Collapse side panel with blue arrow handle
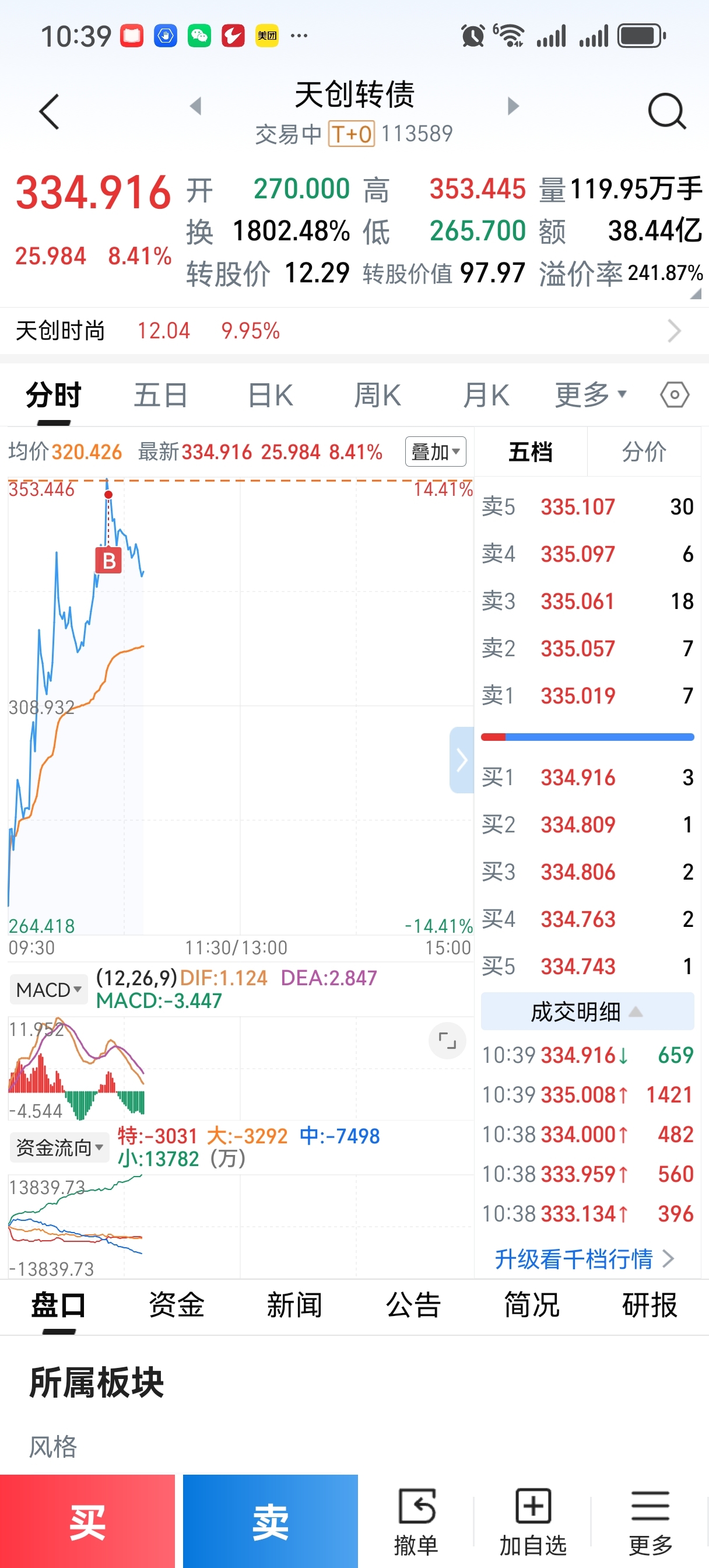Viewport: 709px width, 1568px height. (x=462, y=759)
